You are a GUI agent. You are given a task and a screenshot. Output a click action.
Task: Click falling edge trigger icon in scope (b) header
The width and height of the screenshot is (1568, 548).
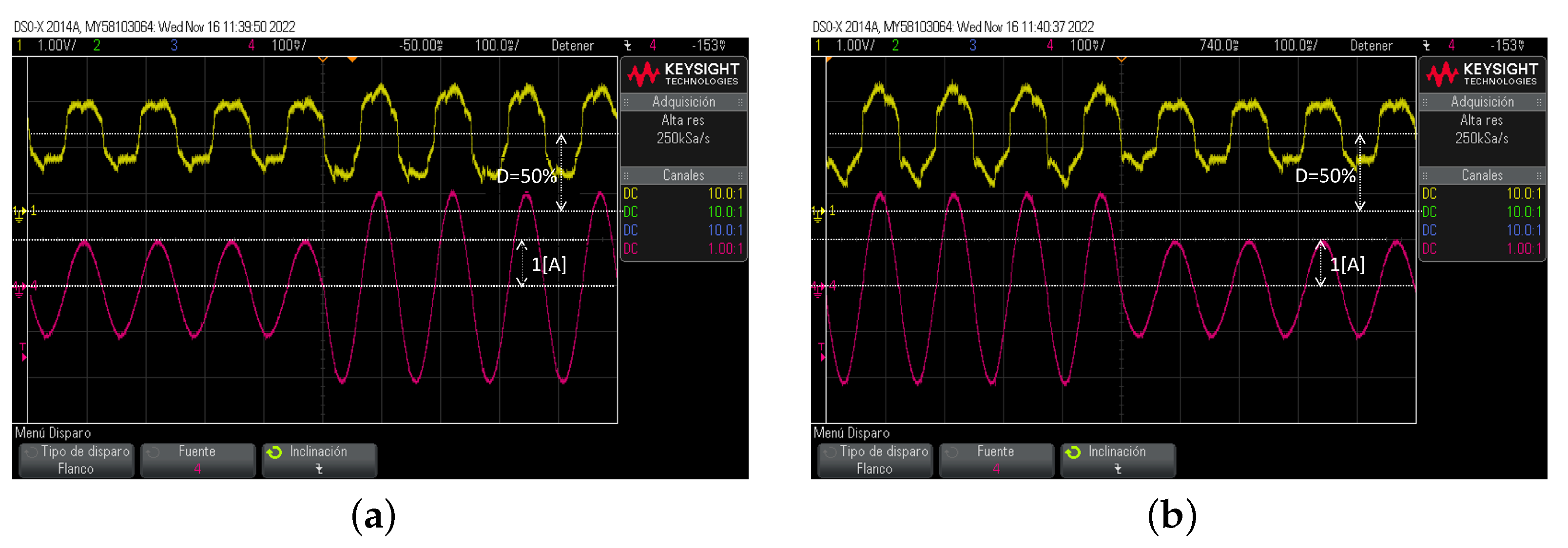pos(1426,46)
